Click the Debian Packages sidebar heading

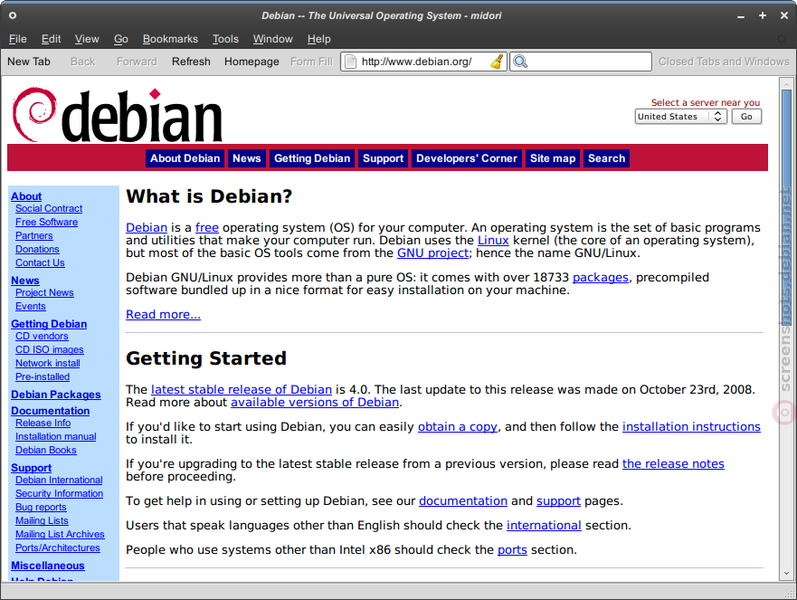(x=56, y=395)
